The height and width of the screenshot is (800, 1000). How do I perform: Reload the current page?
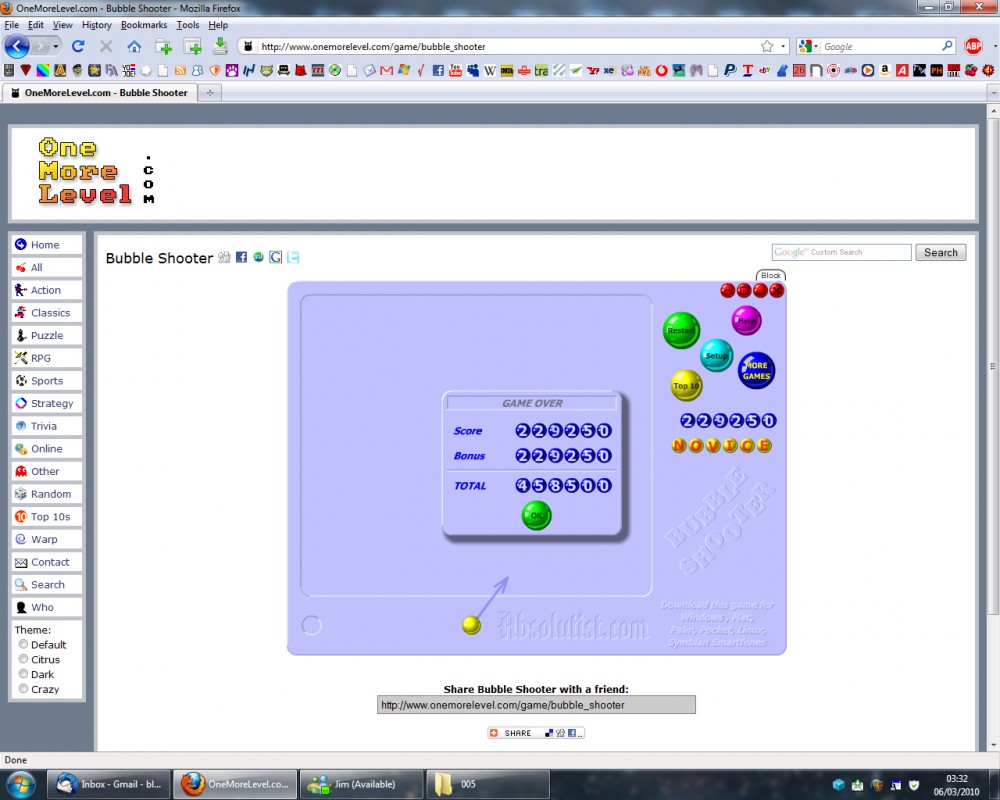(x=78, y=46)
